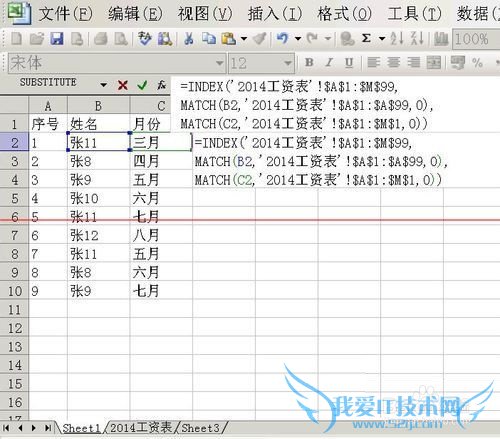Click the Open file folder icon
Viewport: 500px width, 439px height.
coord(37,39)
